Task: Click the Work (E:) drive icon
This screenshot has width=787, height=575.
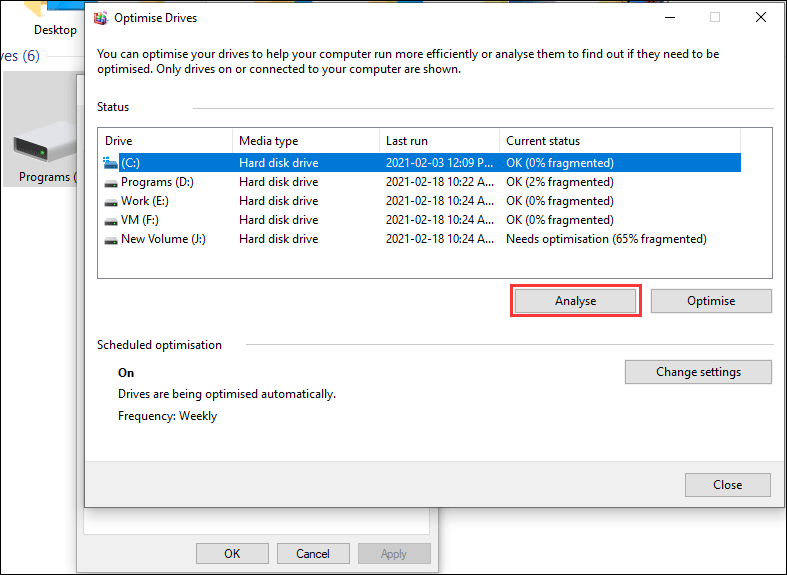Action: coord(110,202)
